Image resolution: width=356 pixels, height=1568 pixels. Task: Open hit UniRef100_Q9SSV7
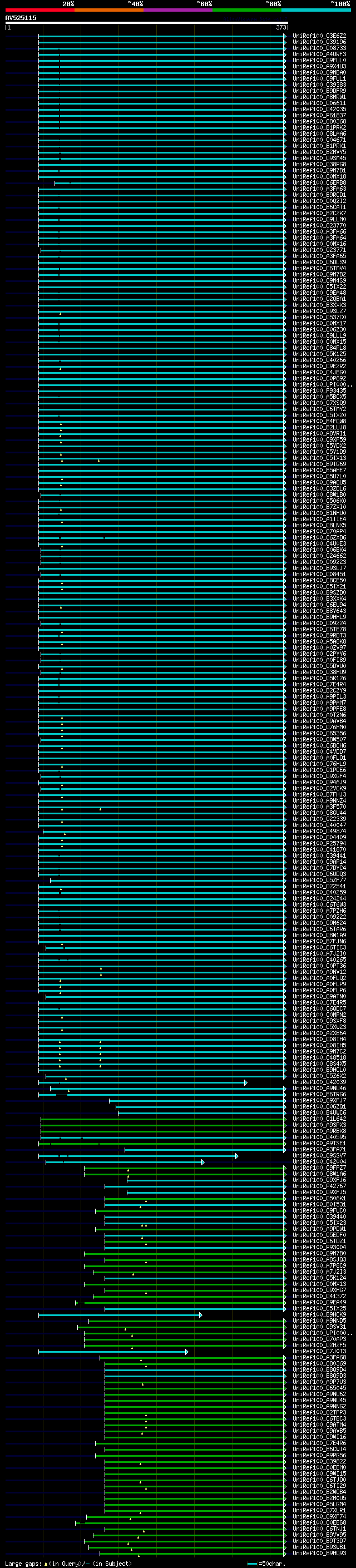(319, 1155)
